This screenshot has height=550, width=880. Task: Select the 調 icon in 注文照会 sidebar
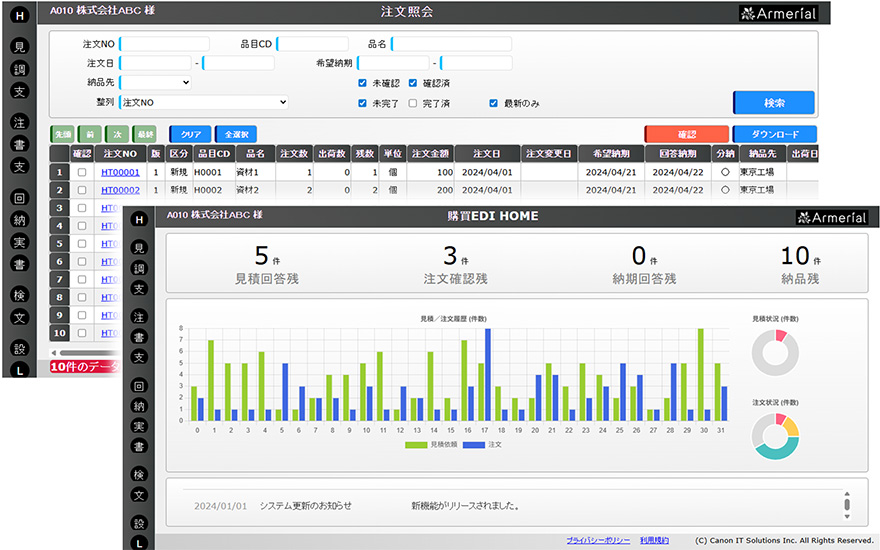pyautogui.click(x=19, y=70)
